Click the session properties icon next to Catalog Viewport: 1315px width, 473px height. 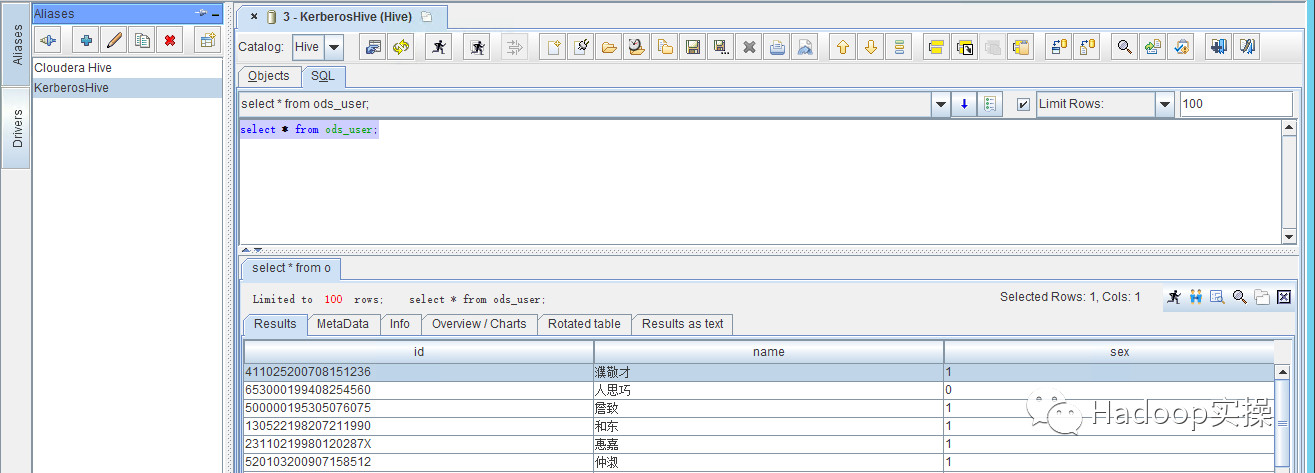(x=373, y=47)
